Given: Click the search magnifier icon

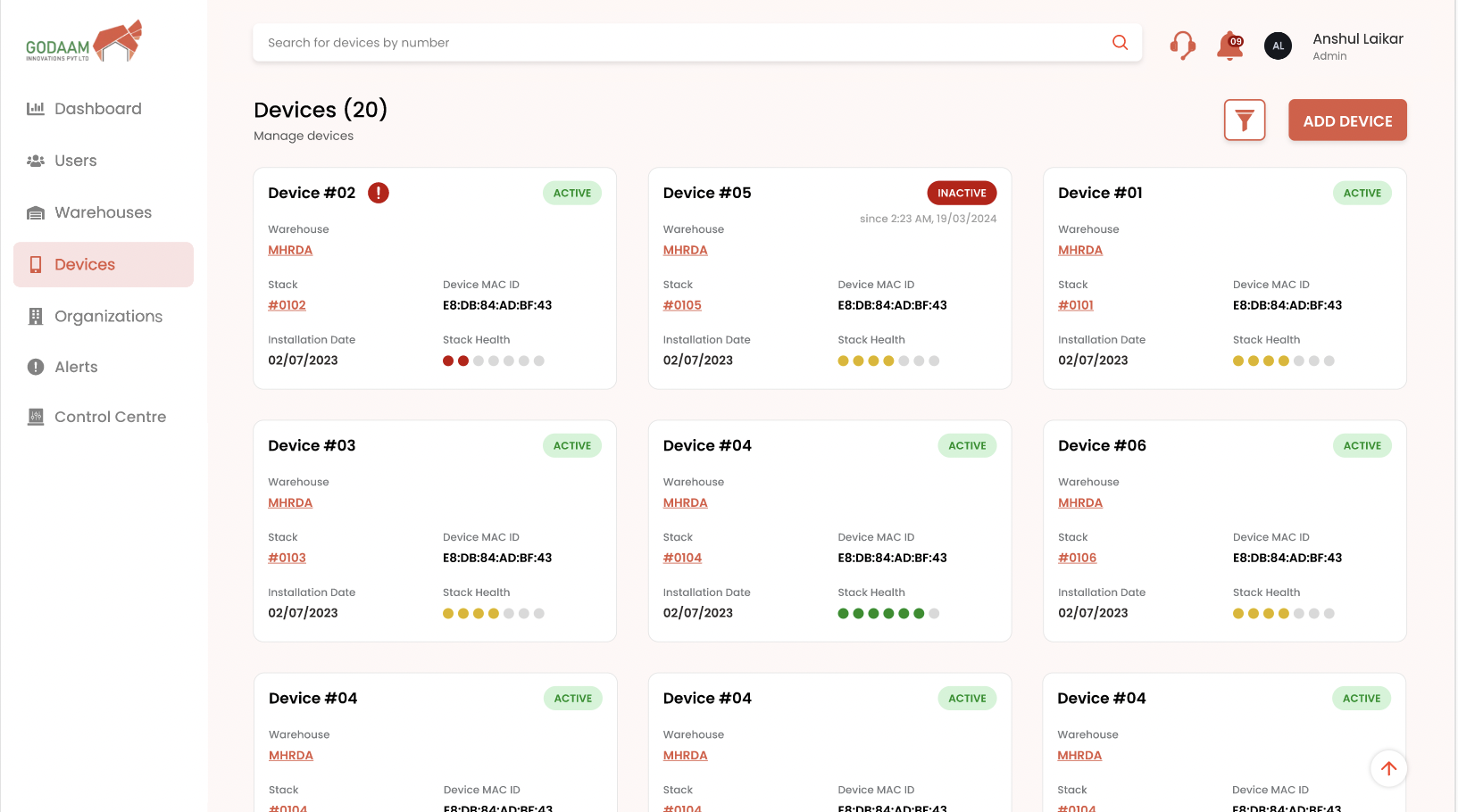Looking at the screenshot, I should click(1119, 42).
